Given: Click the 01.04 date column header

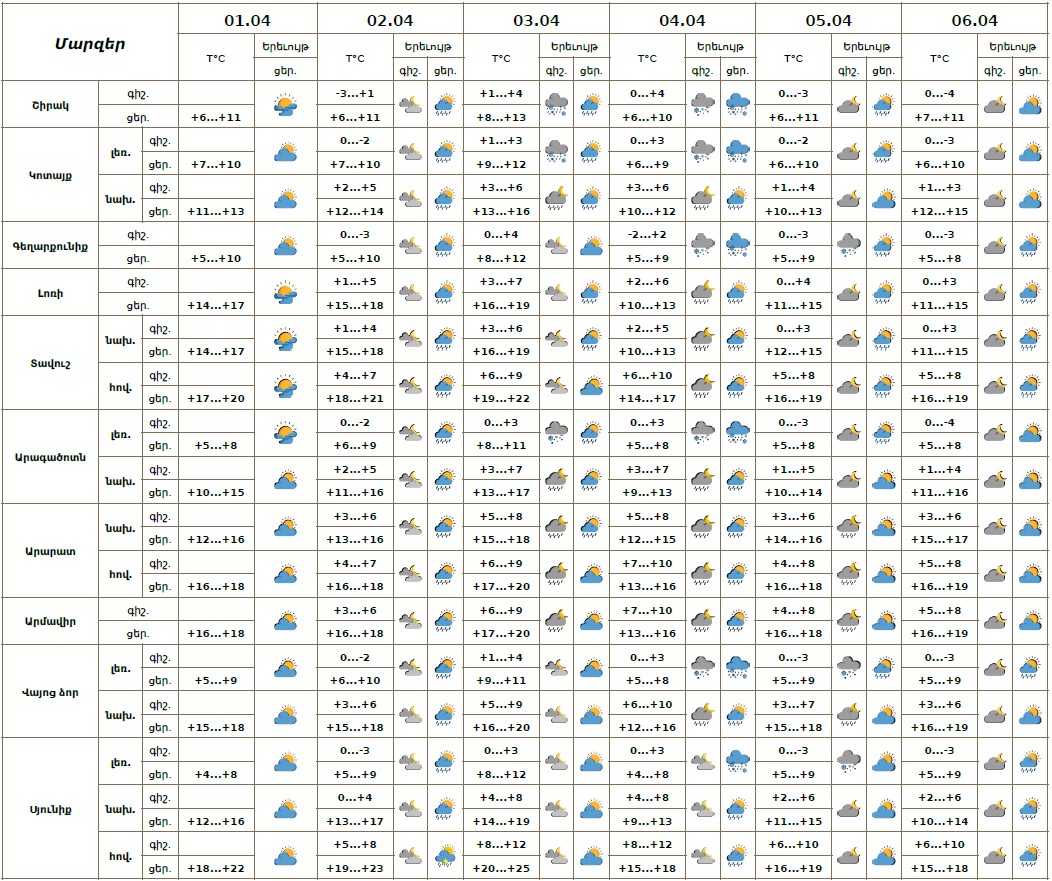Looking at the screenshot, I should 247,19.
